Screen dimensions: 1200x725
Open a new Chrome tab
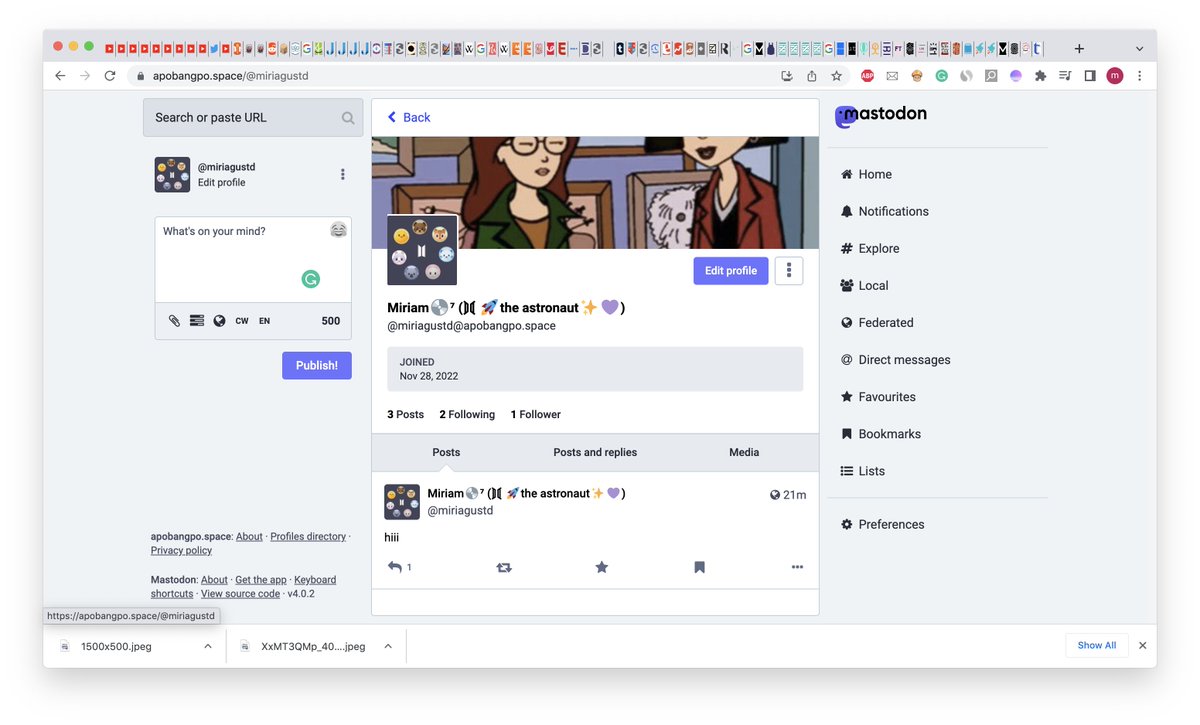pyautogui.click(x=1079, y=48)
